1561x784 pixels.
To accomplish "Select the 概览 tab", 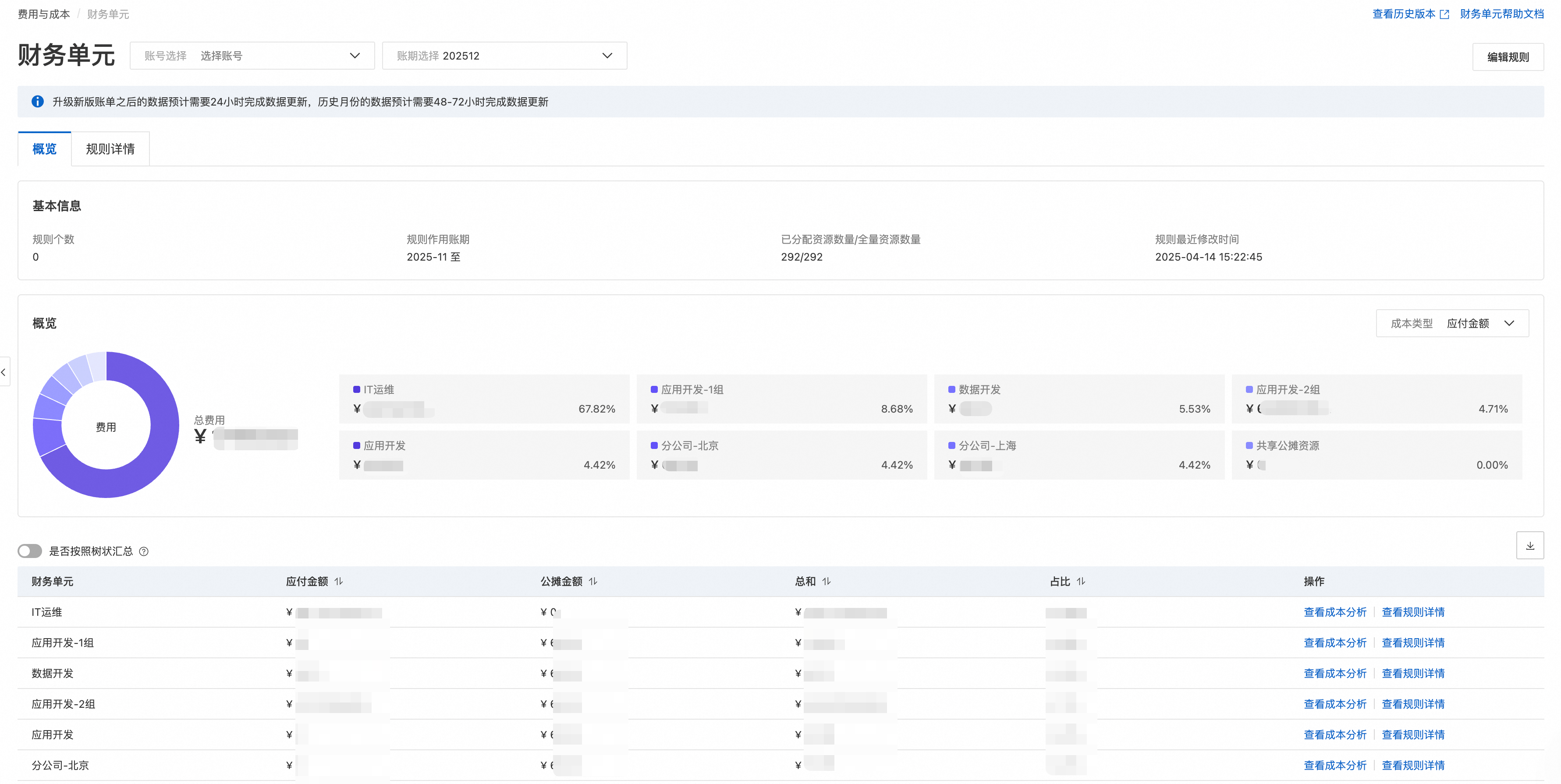I will [x=44, y=149].
